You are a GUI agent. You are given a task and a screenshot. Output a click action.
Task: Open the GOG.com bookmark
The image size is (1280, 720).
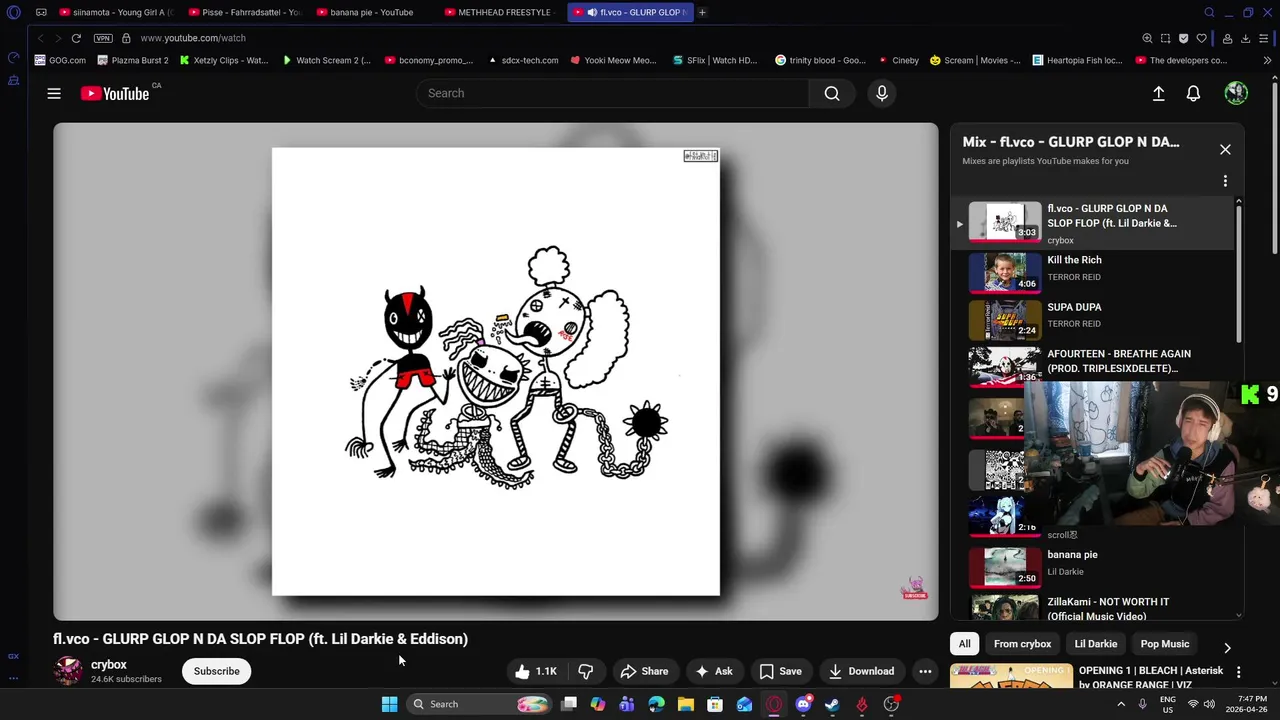pyautogui.click(x=60, y=60)
